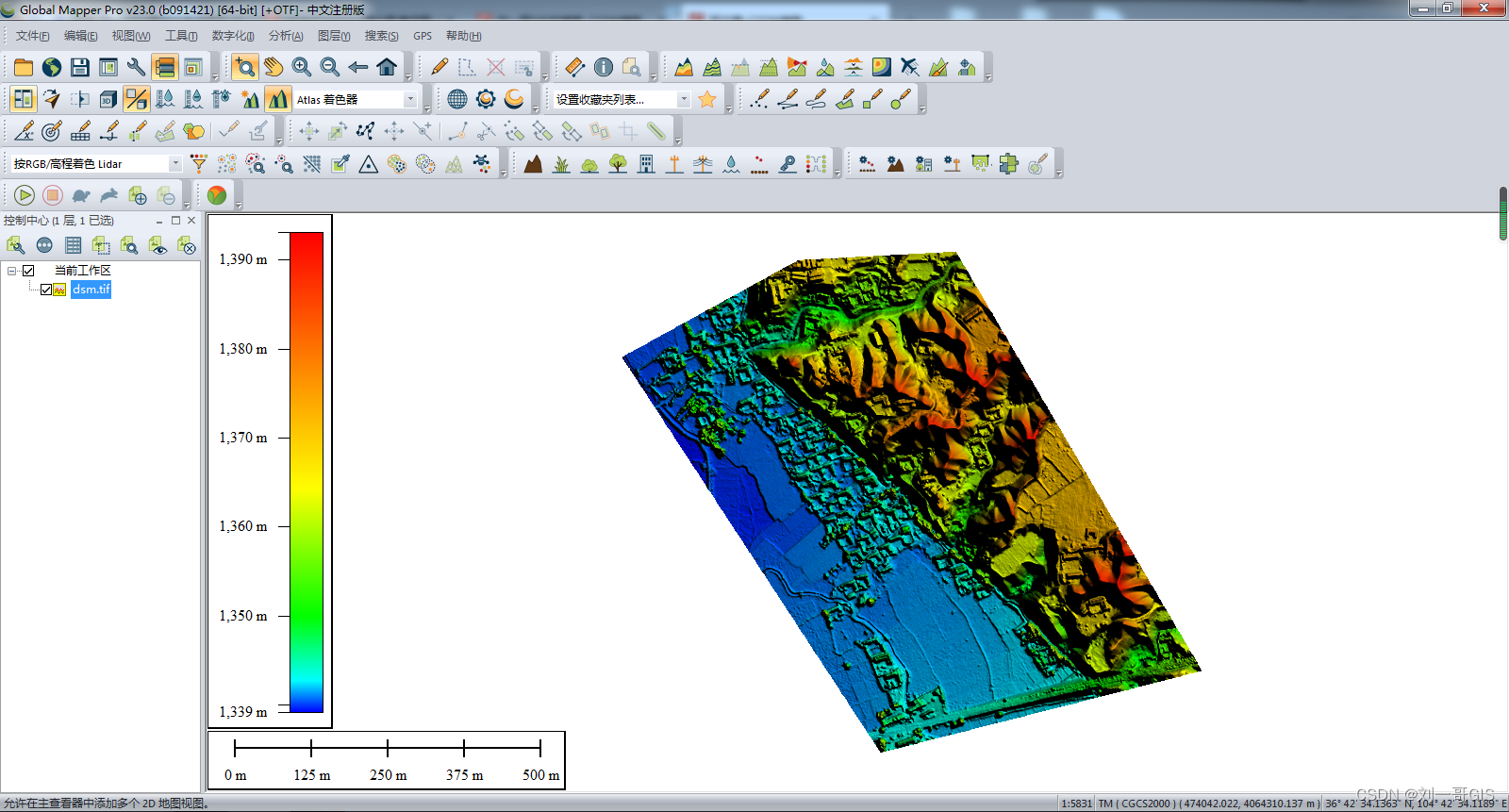
Task: Go back to last zoom view arrow
Action: pos(358,67)
